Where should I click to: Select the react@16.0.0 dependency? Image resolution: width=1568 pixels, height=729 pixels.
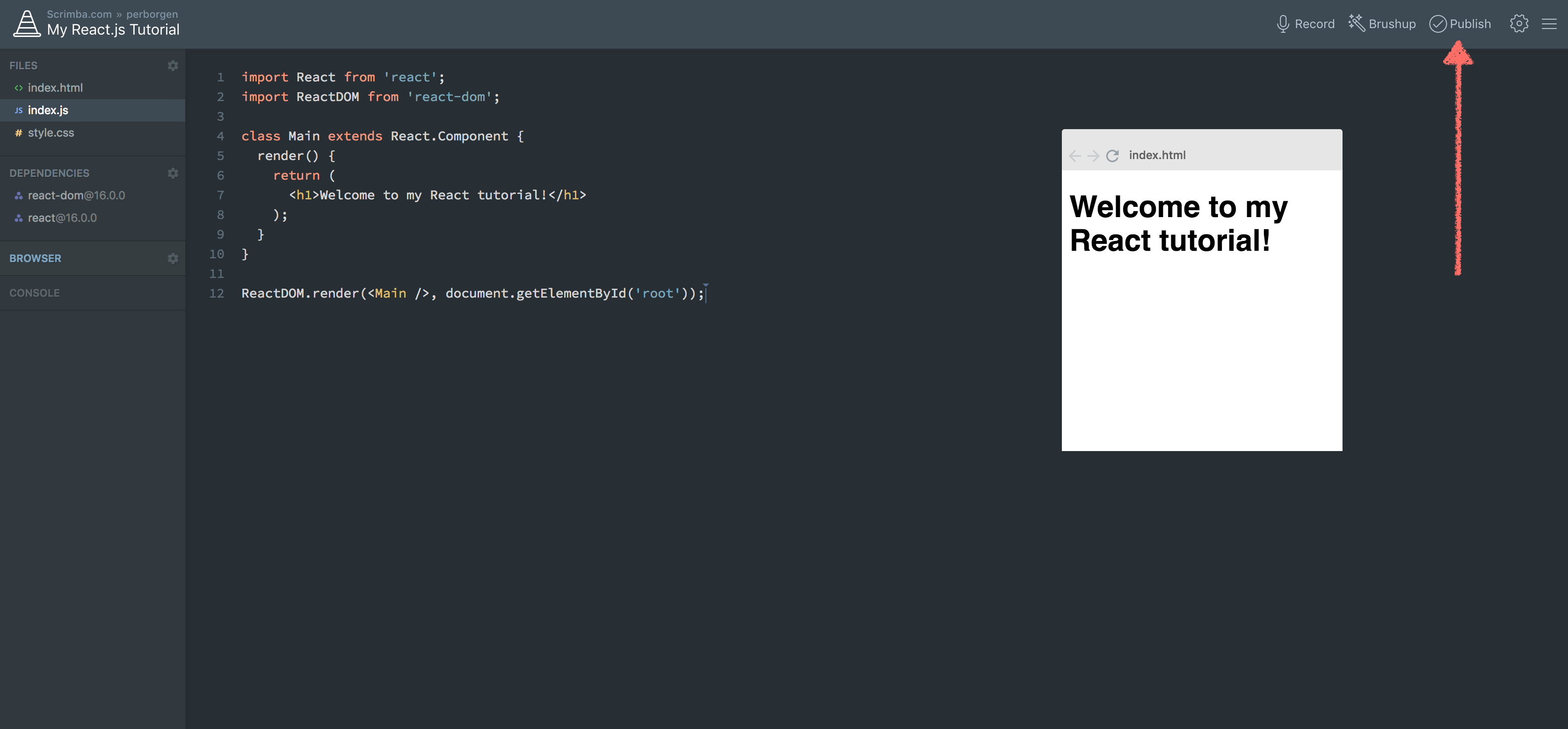point(62,218)
